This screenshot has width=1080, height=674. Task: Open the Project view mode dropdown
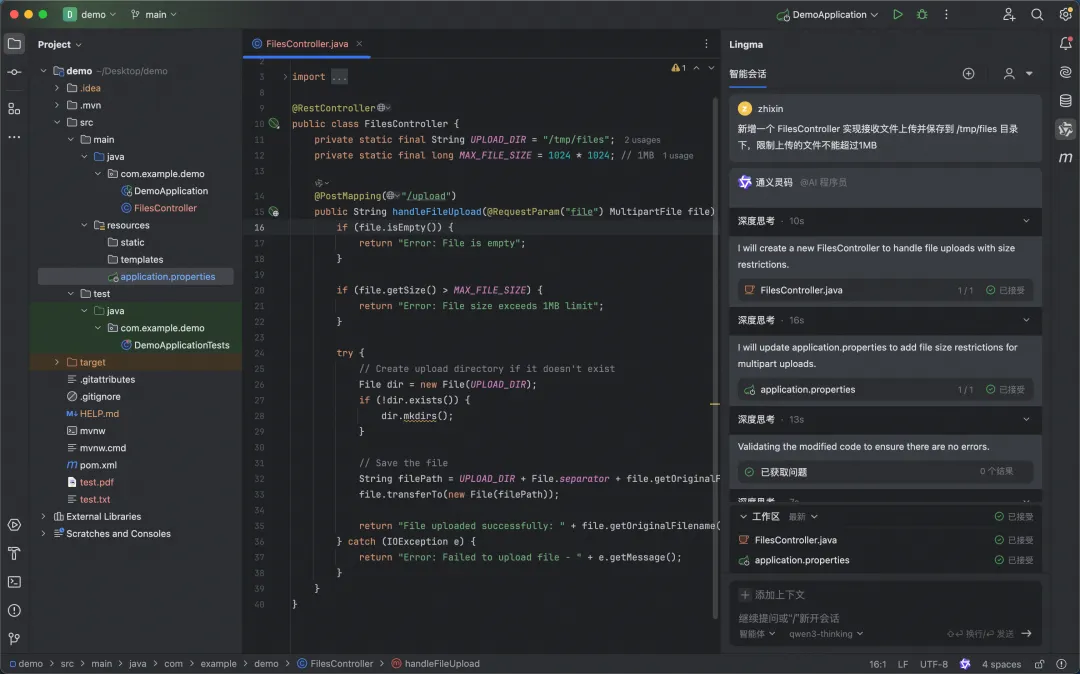(x=59, y=44)
